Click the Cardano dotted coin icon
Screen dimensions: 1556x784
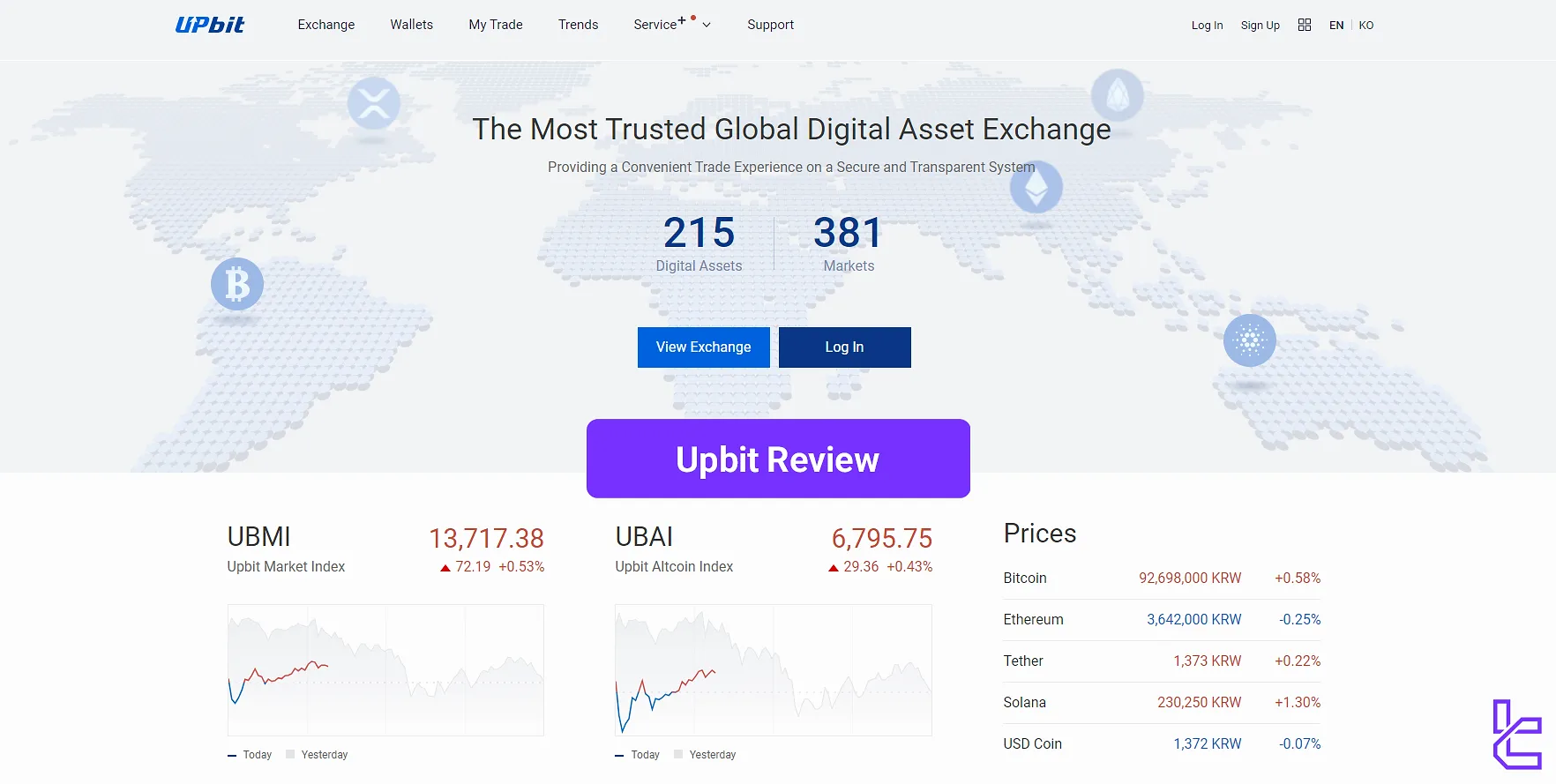coord(1250,340)
